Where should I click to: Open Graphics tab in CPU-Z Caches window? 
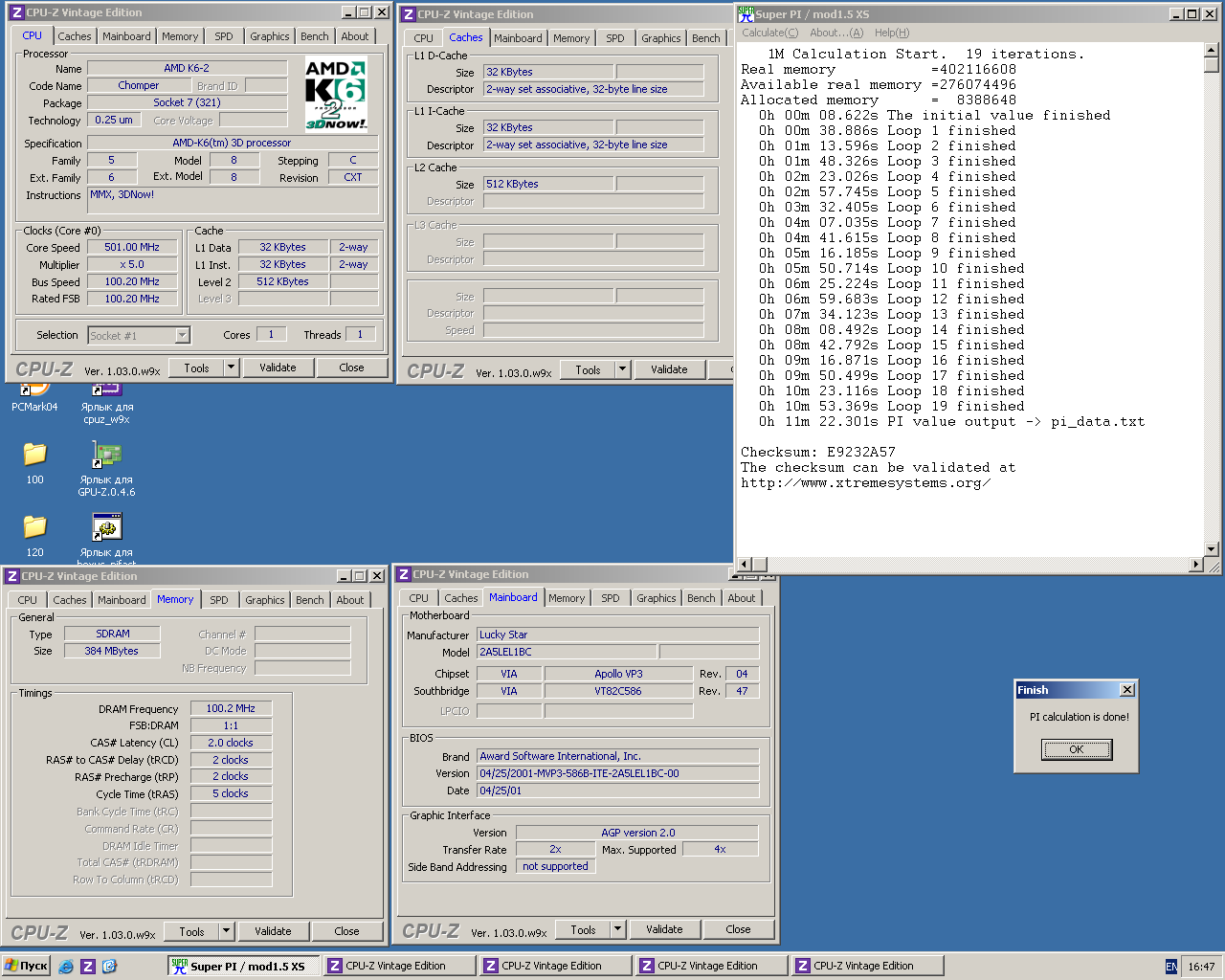[x=660, y=38]
